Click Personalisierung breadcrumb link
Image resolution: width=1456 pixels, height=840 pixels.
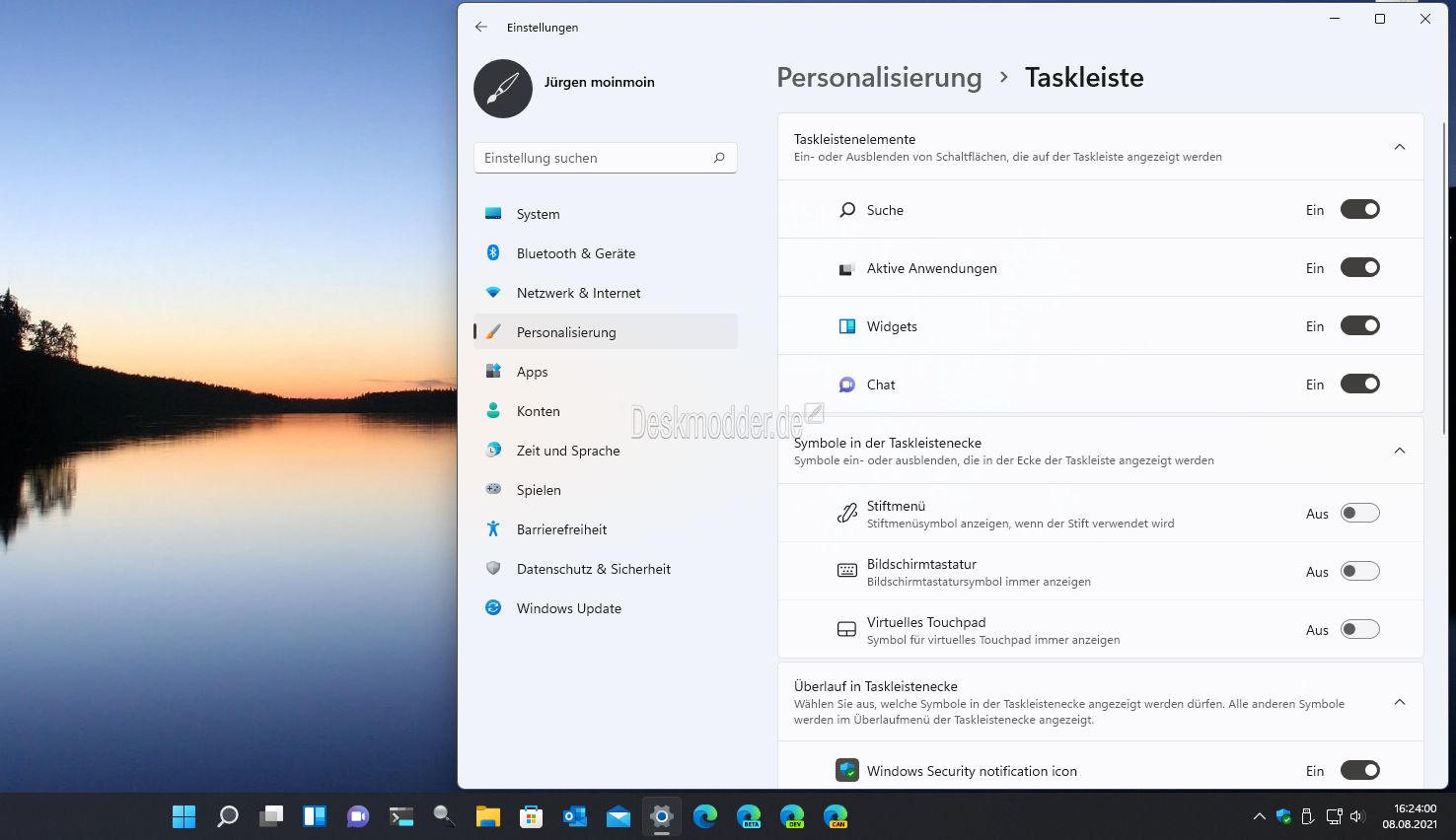(879, 77)
